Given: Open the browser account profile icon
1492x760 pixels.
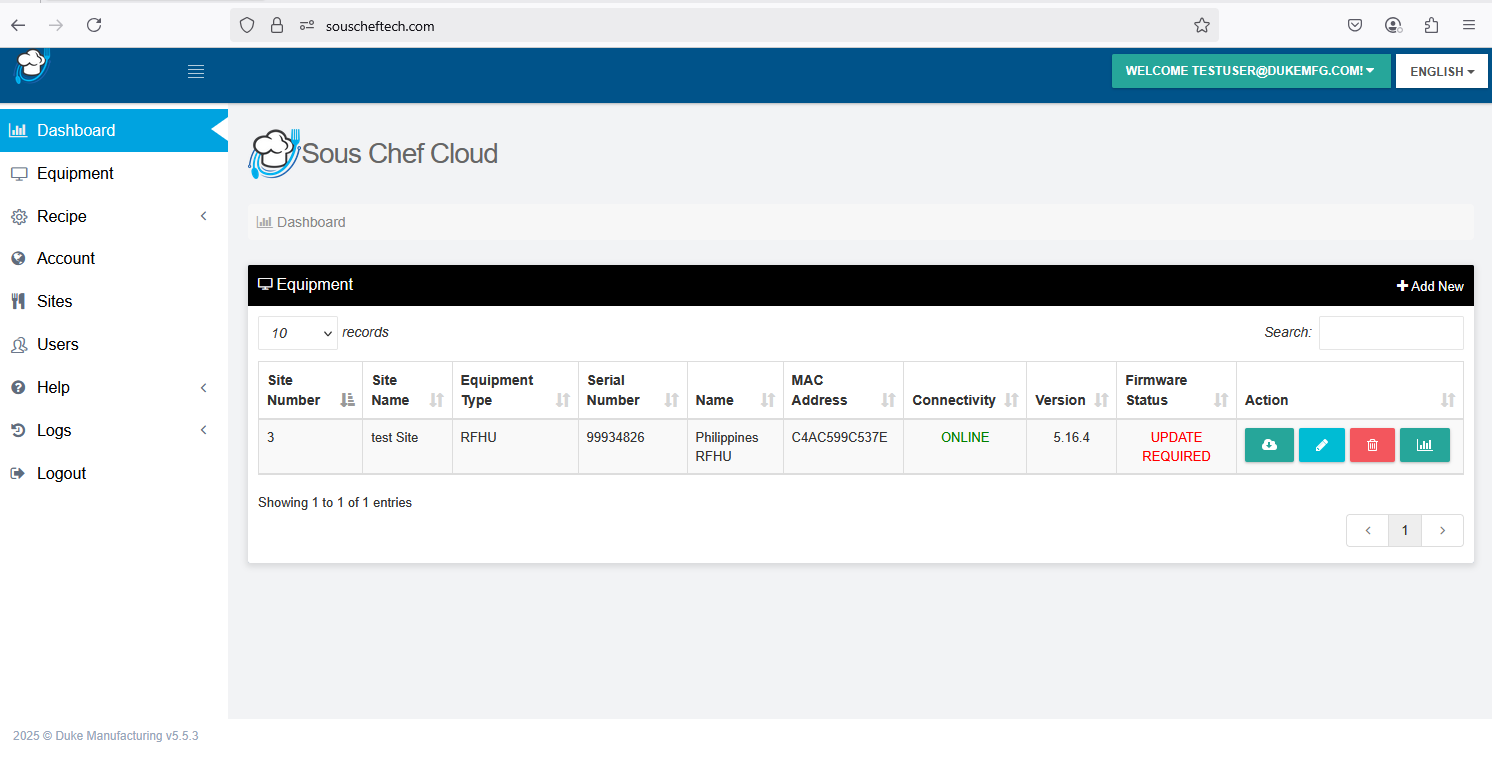Looking at the screenshot, I should (x=1393, y=25).
